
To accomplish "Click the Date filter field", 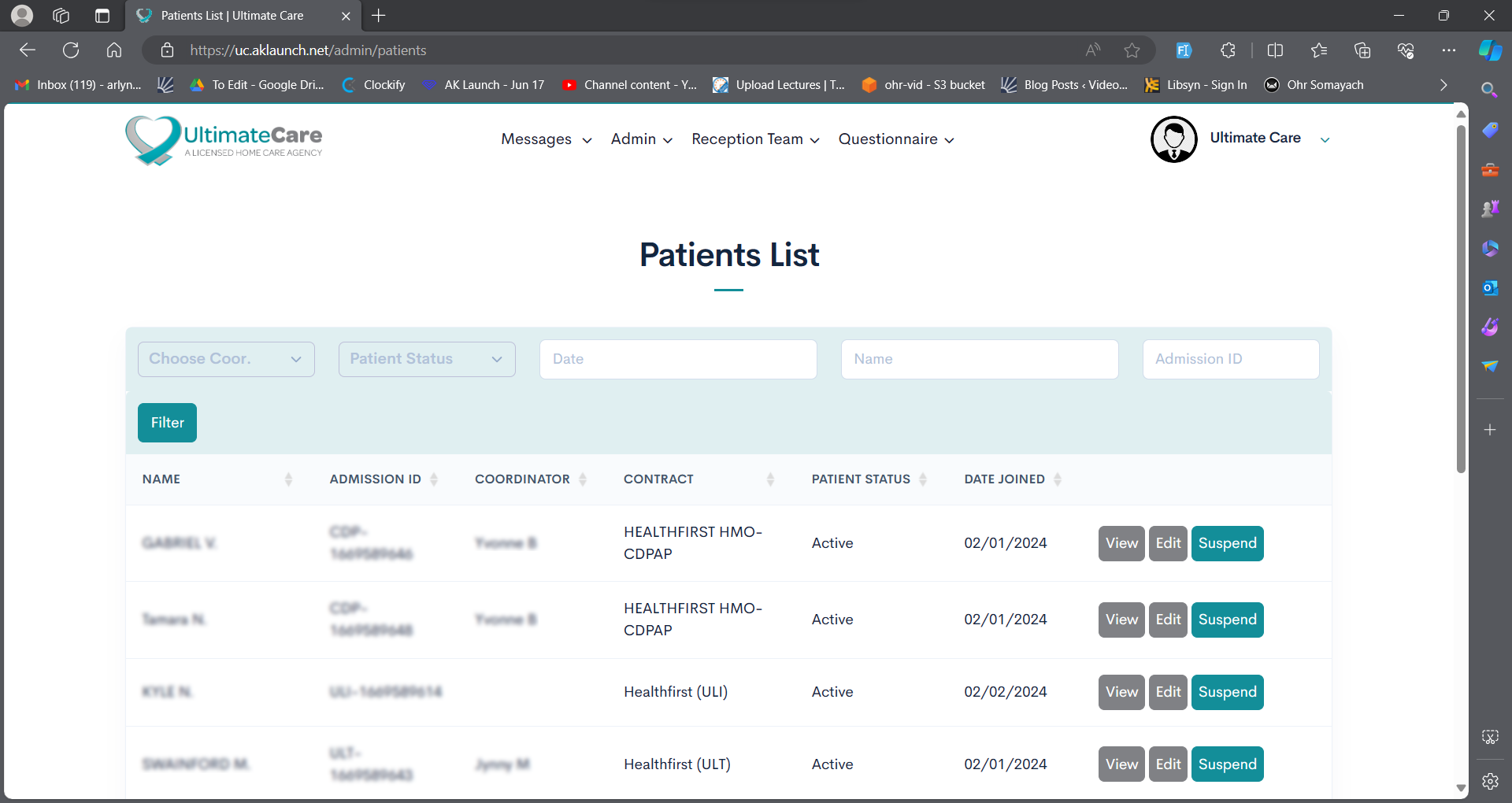I will pyautogui.click(x=678, y=359).
